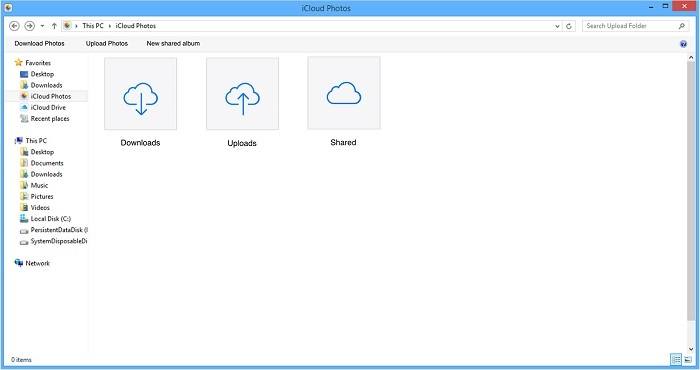Open SystemDisposableDisk drive
This screenshot has height=370, width=700.
(59, 241)
